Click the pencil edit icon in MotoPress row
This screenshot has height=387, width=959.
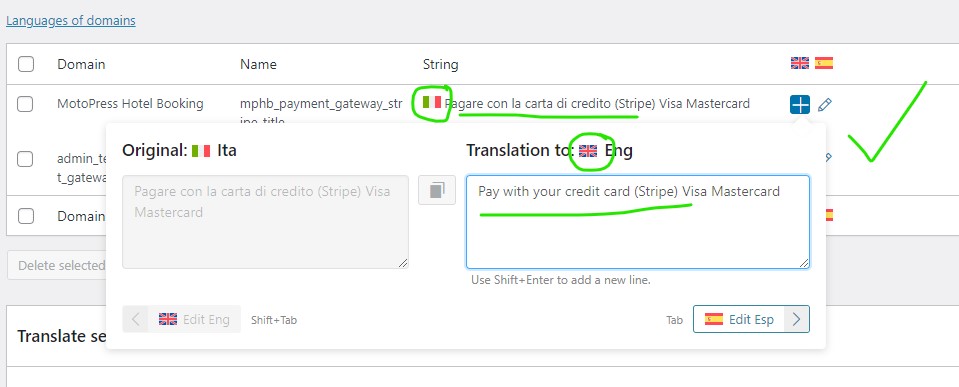(824, 105)
